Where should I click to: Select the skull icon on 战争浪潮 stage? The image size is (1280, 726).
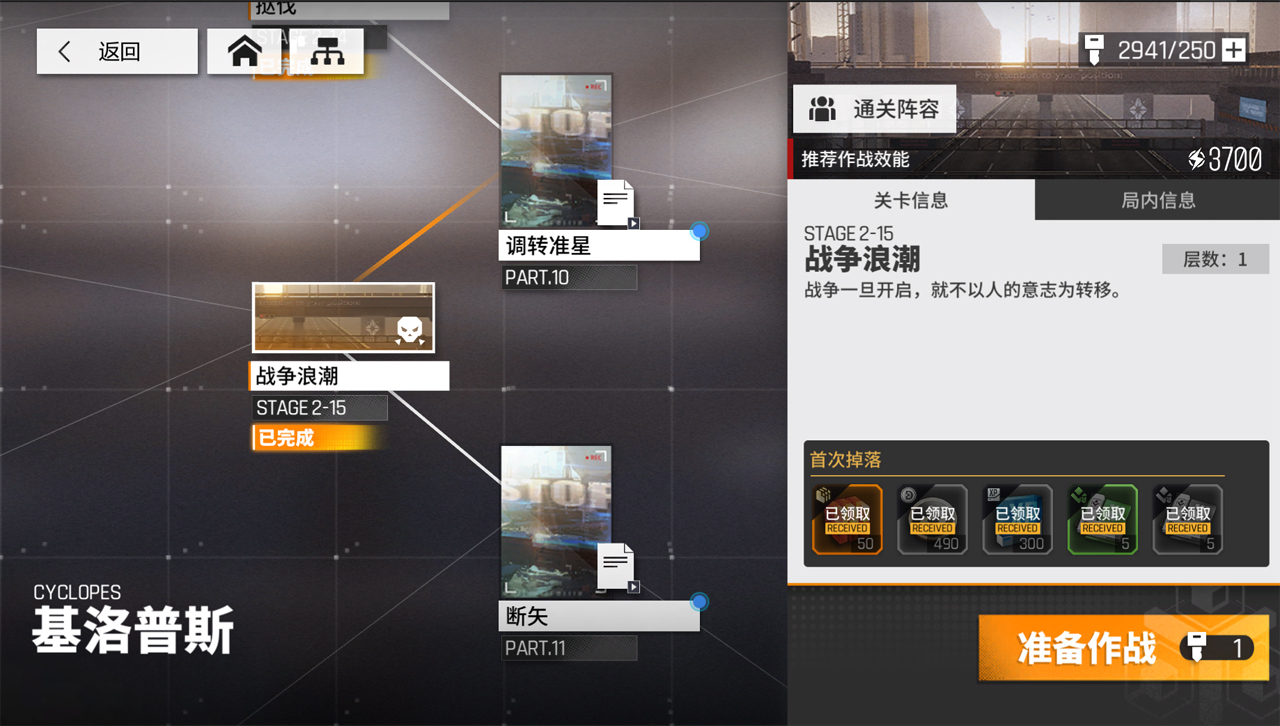[410, 329]
